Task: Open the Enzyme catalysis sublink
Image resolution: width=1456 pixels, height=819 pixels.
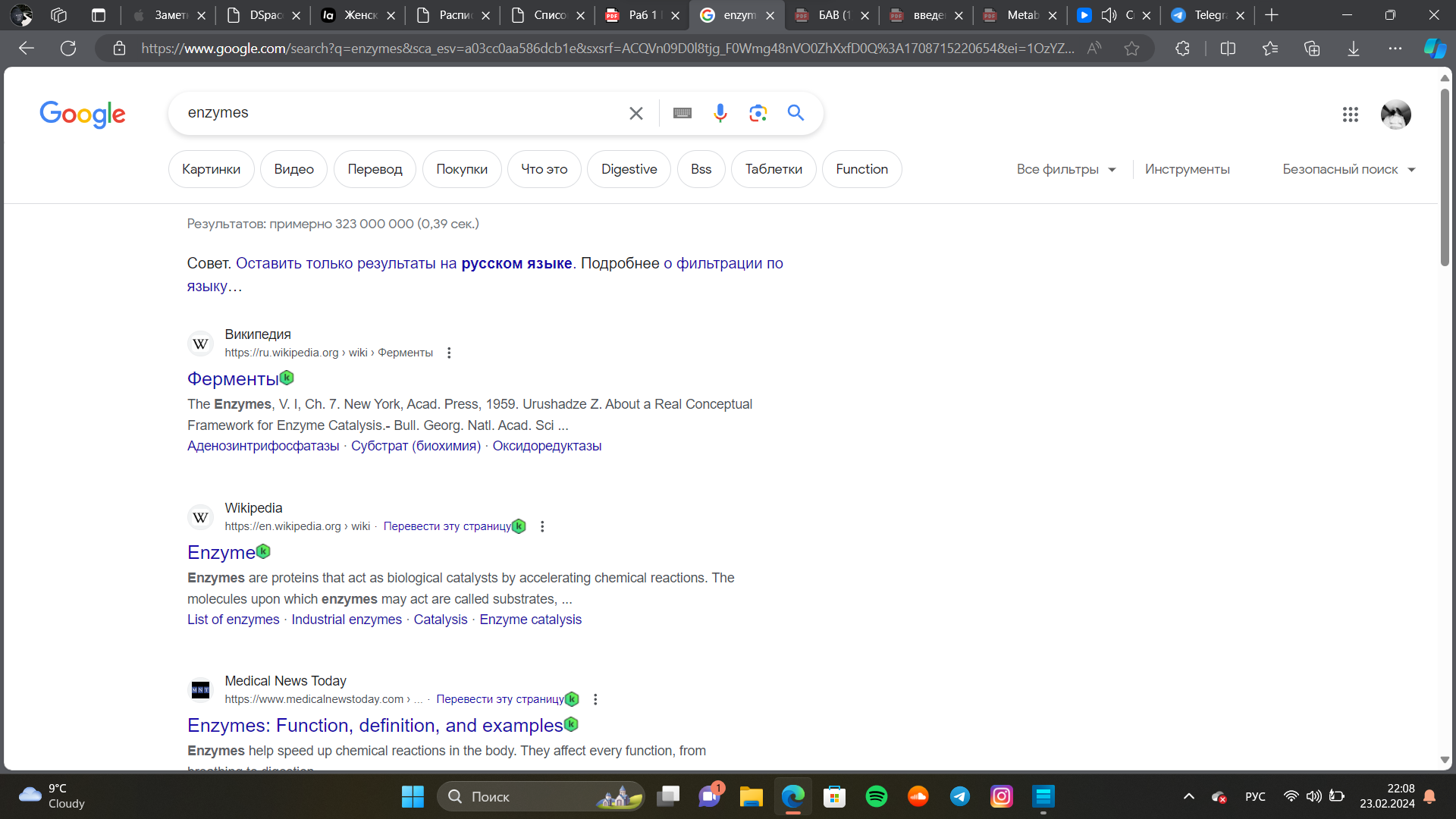Action: (x=530, y=620)
